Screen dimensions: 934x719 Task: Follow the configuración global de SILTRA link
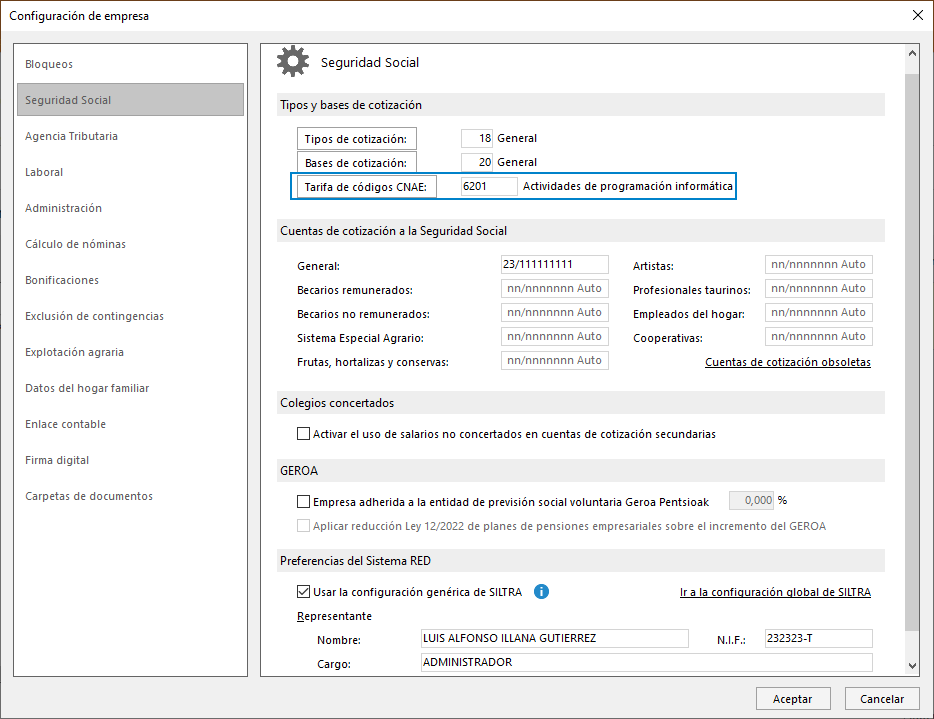coord(775,592)
